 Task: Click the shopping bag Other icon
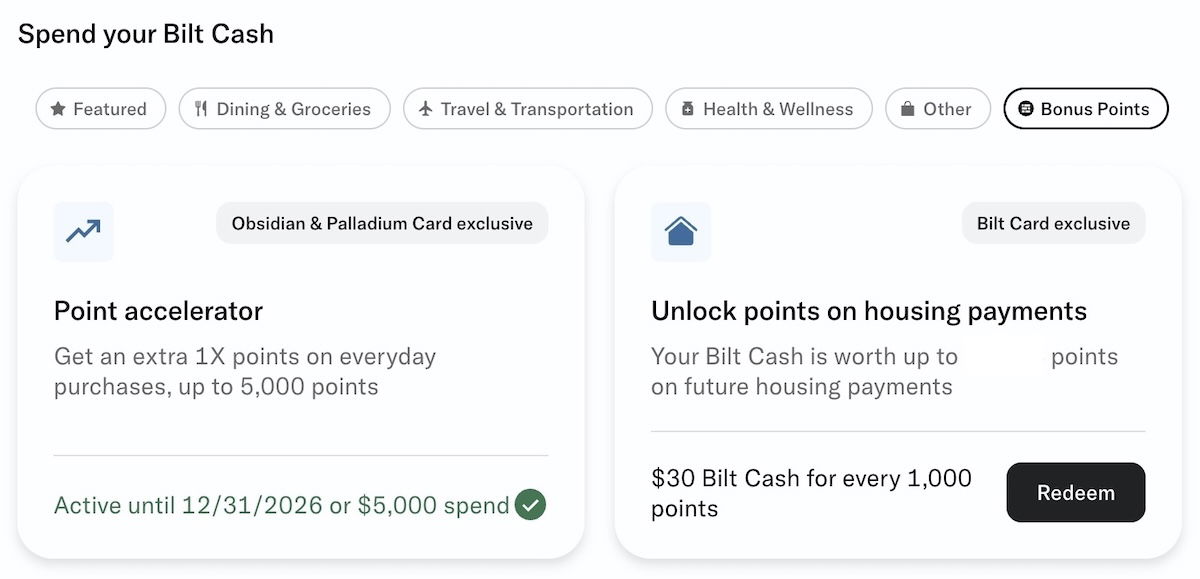[x=908, y=109]
